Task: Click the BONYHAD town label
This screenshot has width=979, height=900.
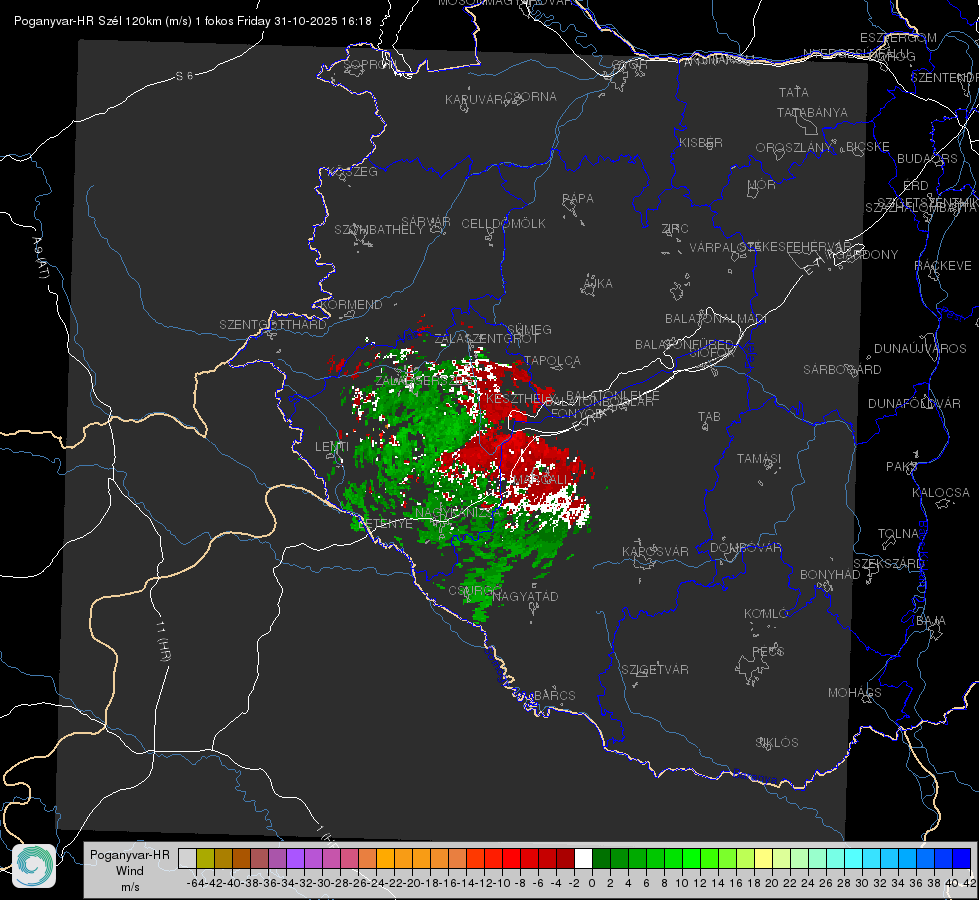Action: tap(830, 575)
